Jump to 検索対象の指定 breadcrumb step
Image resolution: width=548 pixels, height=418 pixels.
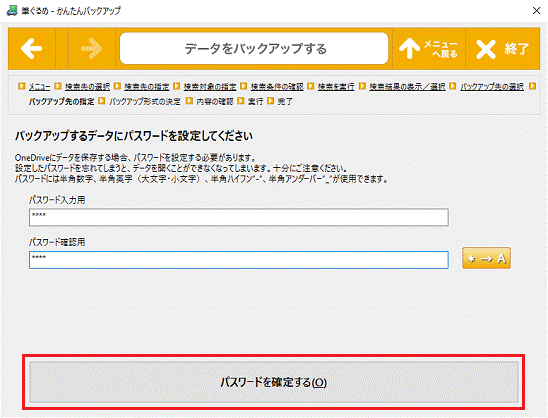[x=210, y=86]
